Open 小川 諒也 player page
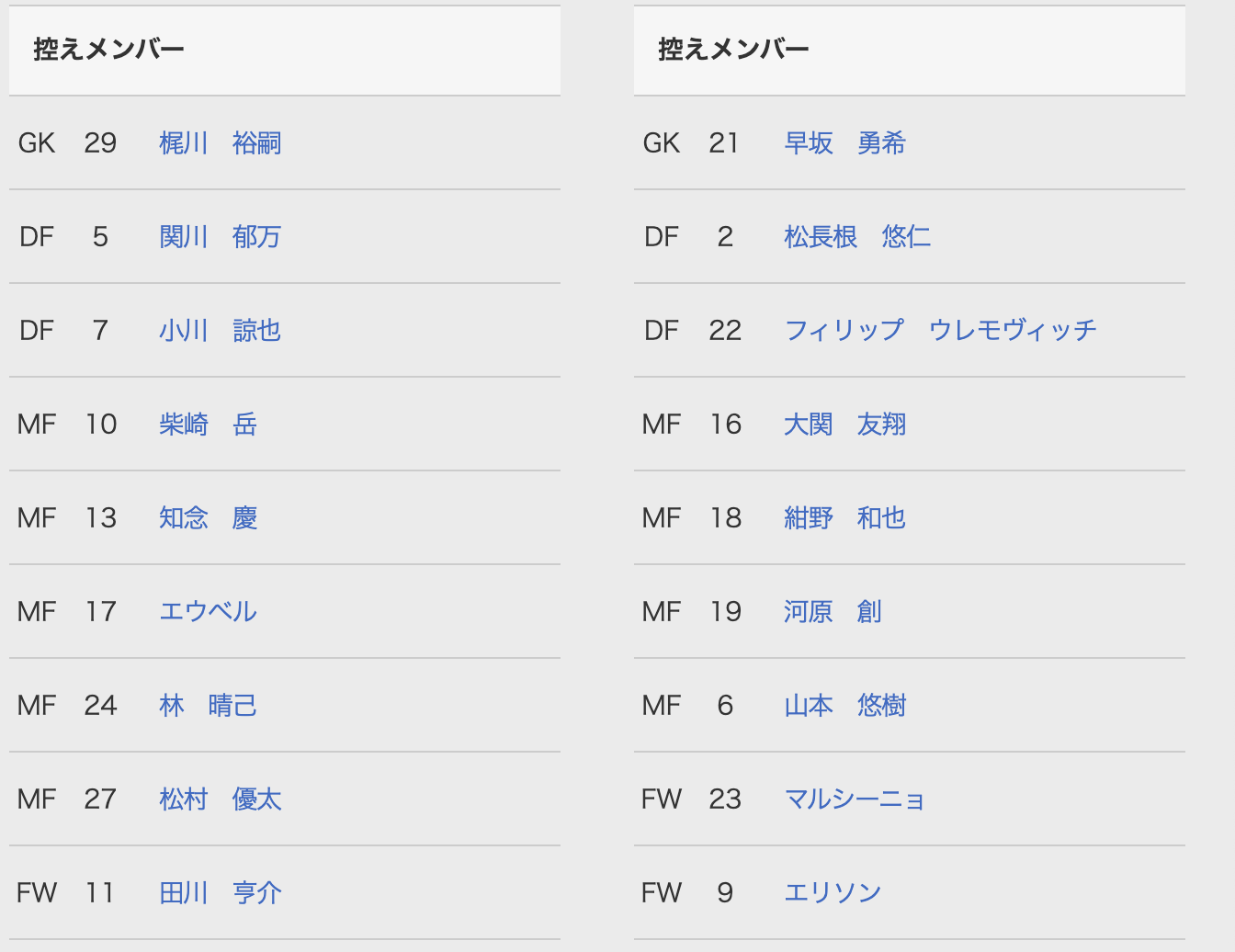The width and height of the screenshot is (1235, 952). 220,331
